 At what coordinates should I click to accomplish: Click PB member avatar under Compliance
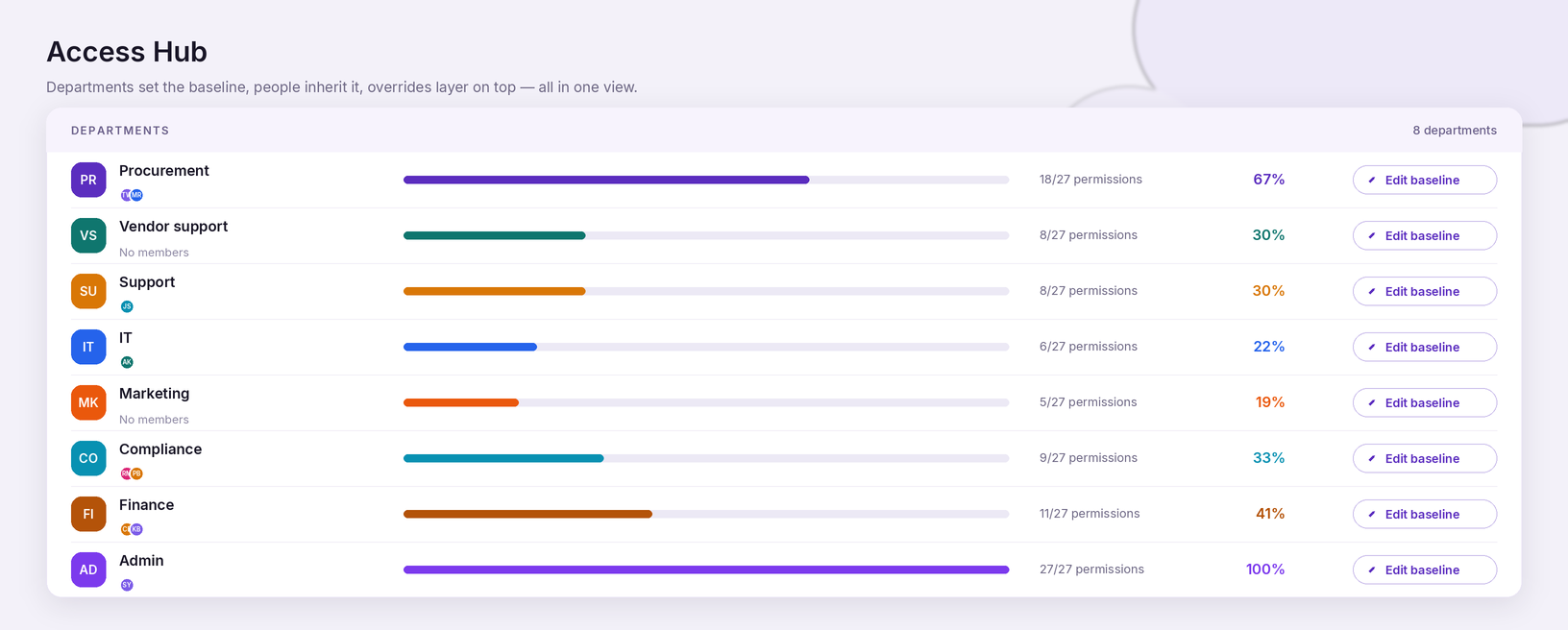pyautogui.click(x=136, y=473)
